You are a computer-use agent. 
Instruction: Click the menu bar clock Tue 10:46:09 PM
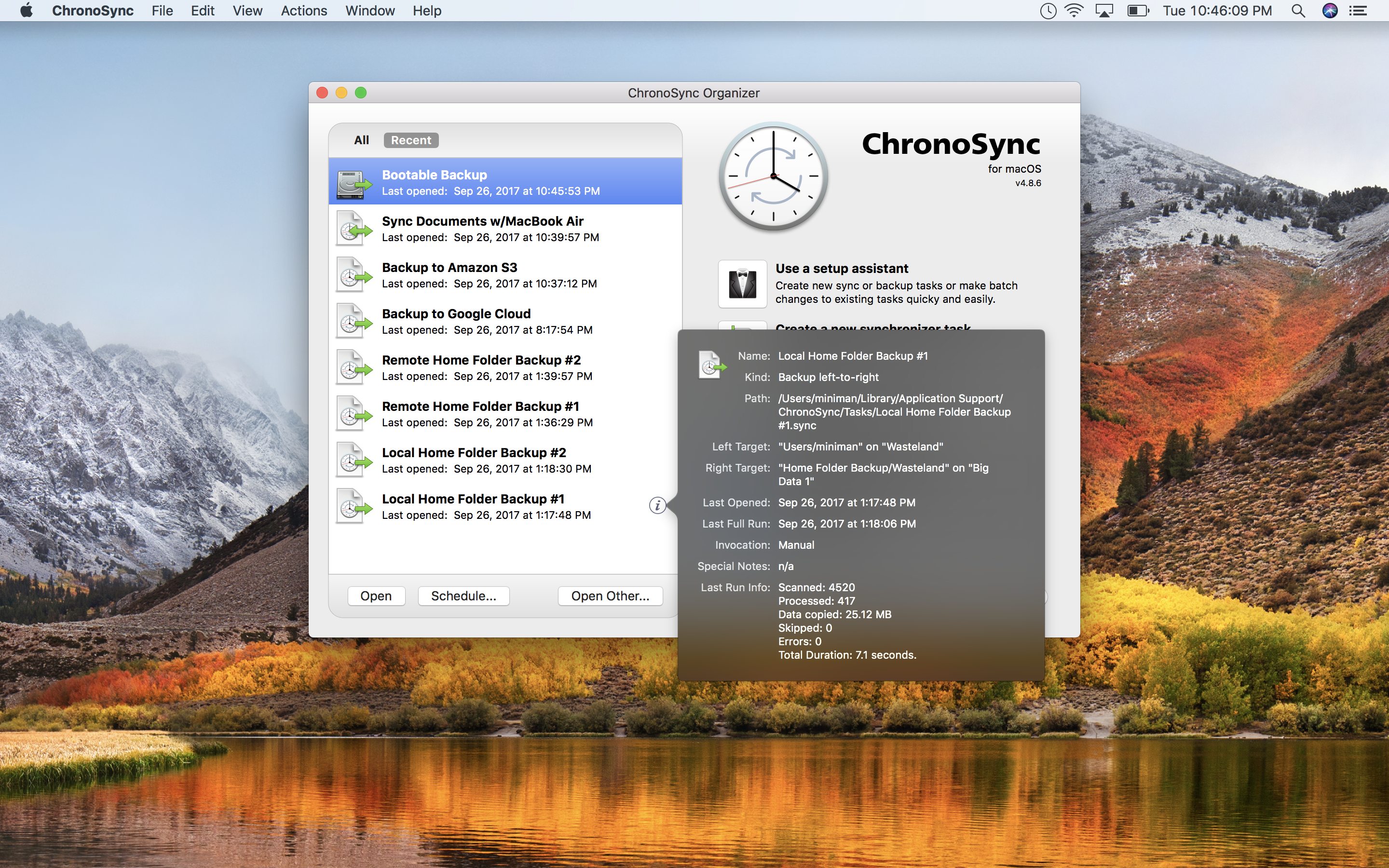(x=1217, y=10)
